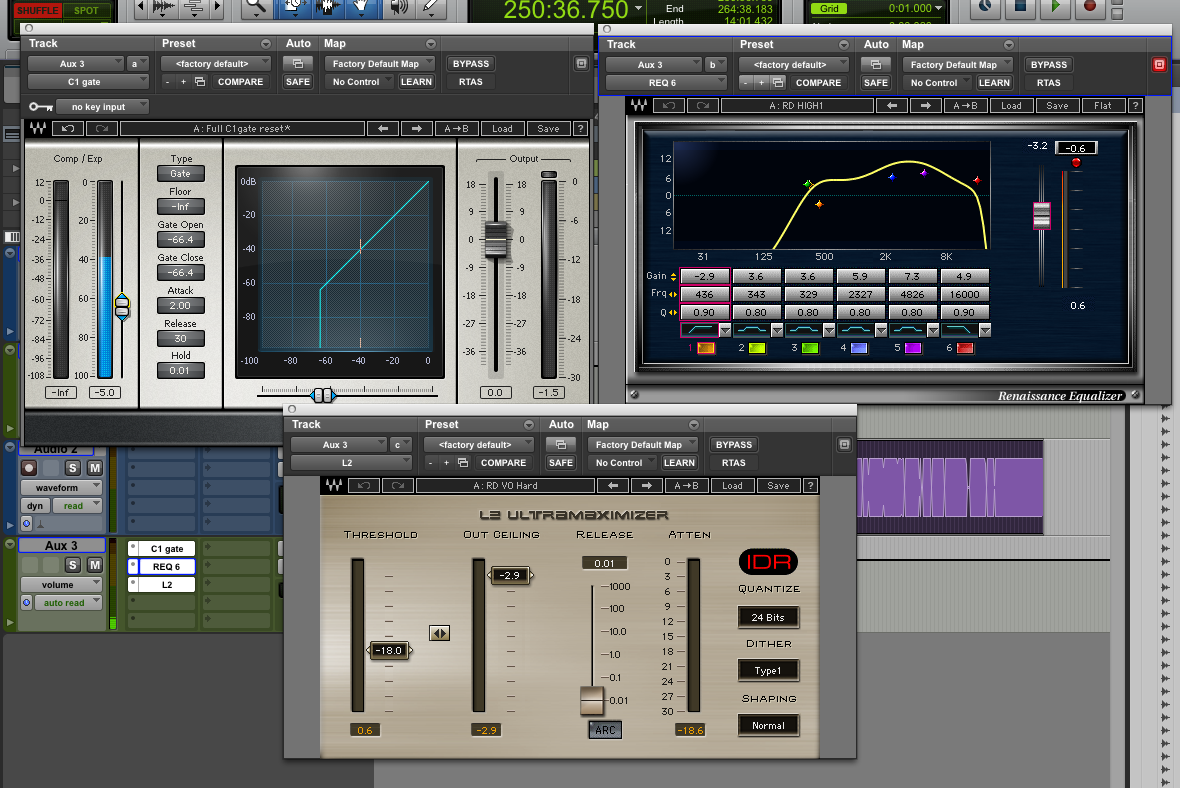Select the Grabber hand tool in the top toolbar
Viewport: 1180px width, 788px height.
(361, 8)
